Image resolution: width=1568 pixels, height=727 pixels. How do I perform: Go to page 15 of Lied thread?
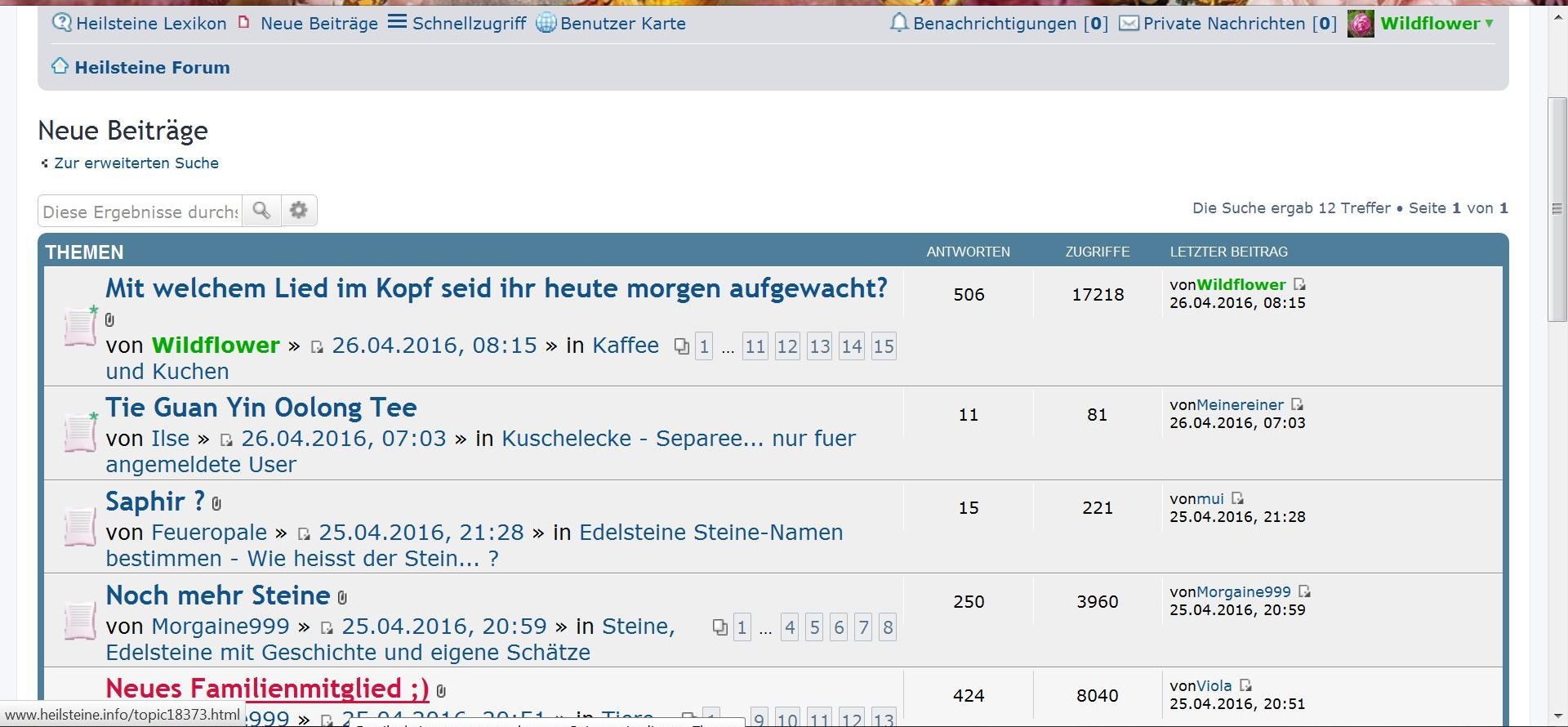883,346
